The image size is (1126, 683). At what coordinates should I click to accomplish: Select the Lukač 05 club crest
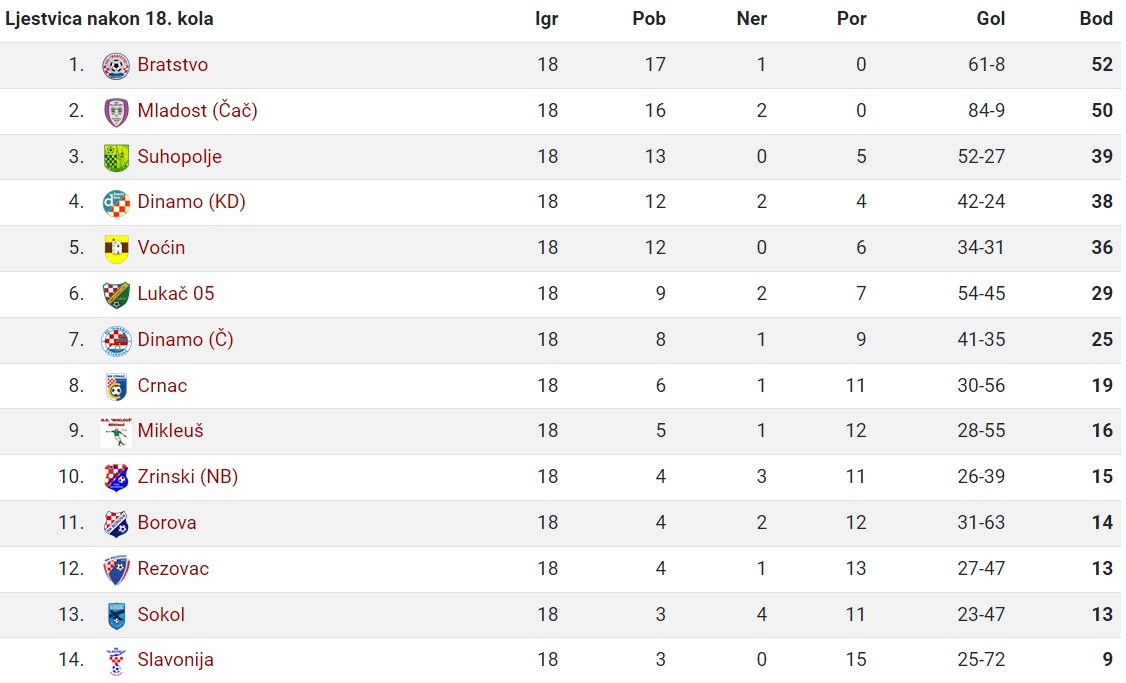(116, 294)
